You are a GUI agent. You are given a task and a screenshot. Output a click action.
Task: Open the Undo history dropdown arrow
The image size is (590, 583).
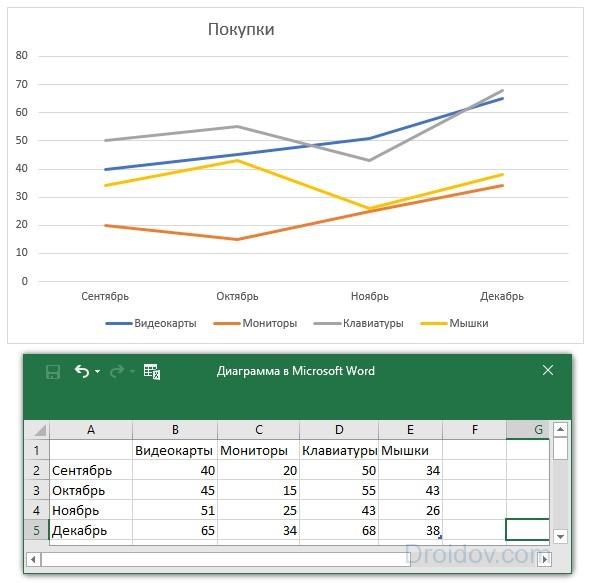pyautogui.click(x=97, y=371)
